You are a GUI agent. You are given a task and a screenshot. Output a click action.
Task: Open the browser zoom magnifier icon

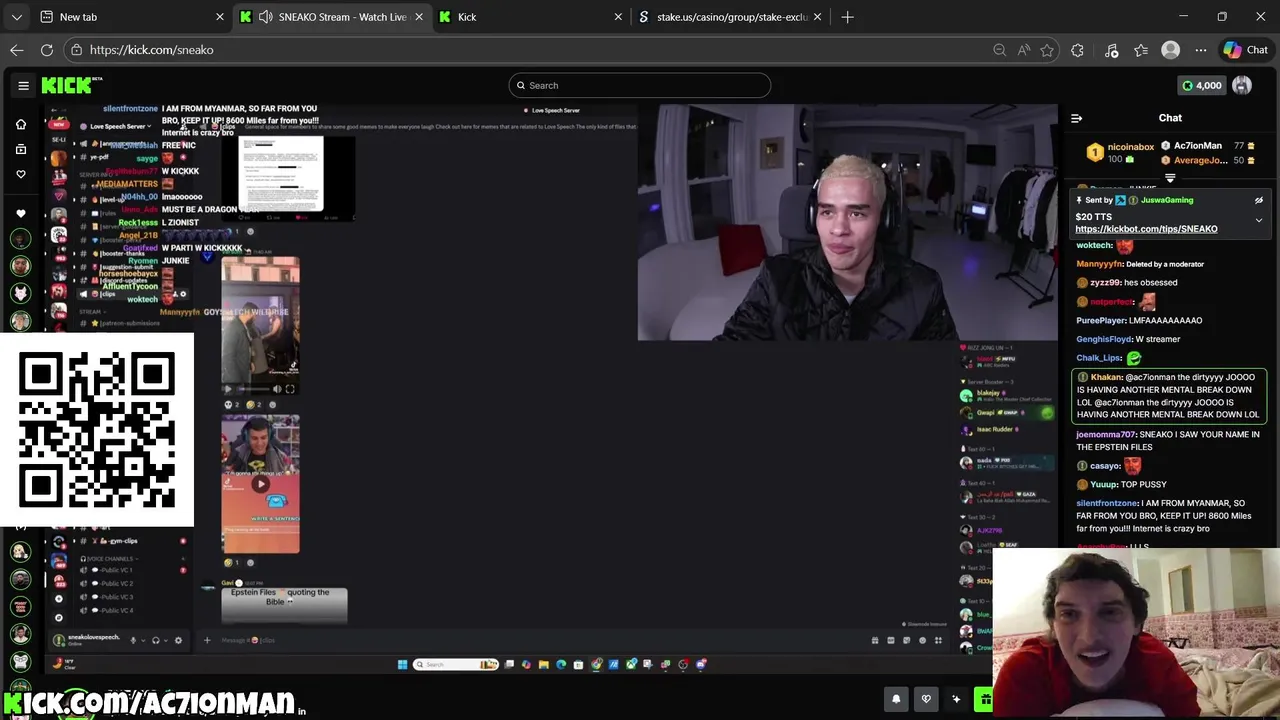coord(999,50)
